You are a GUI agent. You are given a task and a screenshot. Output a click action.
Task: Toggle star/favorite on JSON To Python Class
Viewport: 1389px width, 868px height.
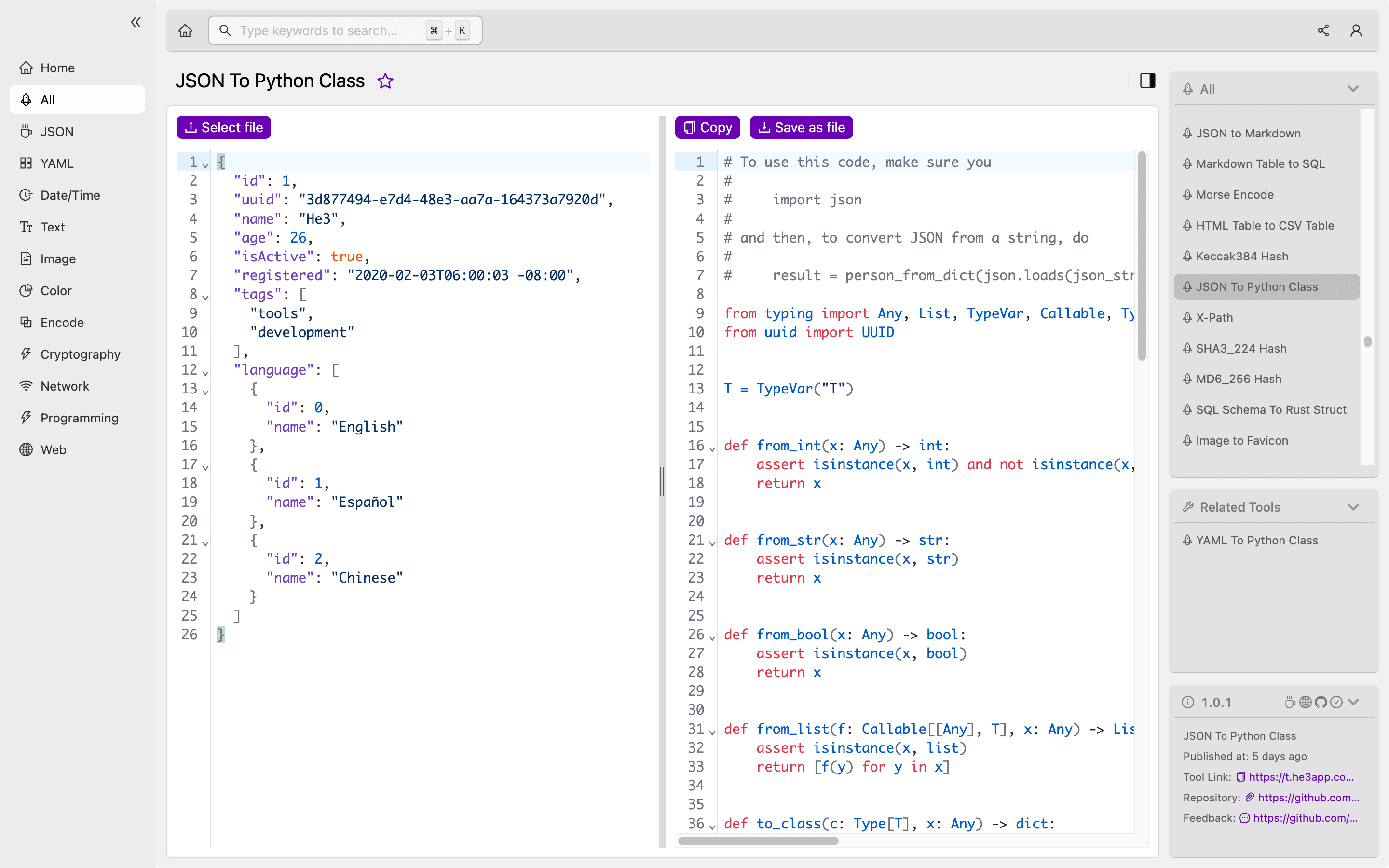click(385, 81)
